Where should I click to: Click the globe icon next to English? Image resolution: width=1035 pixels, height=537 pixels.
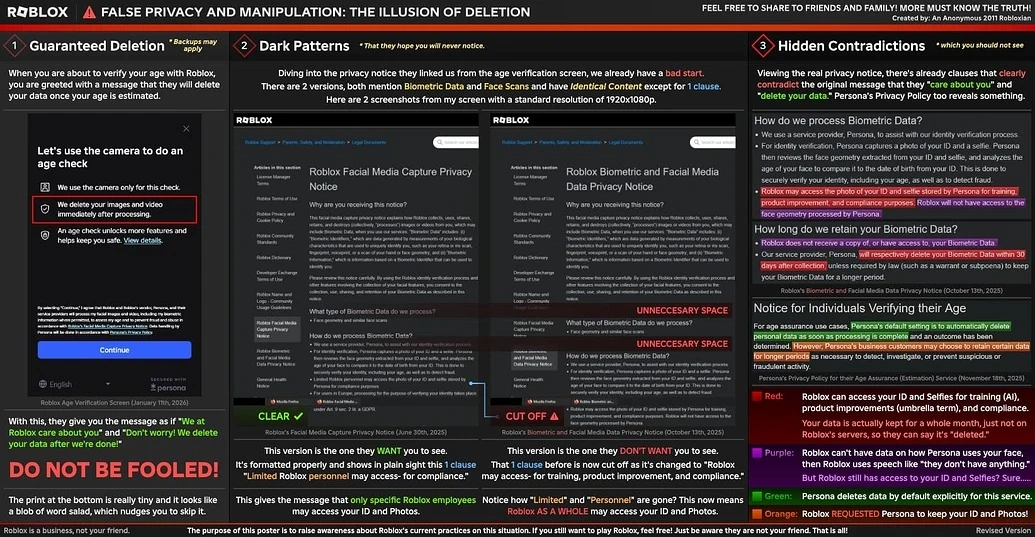tap(43, 384)
